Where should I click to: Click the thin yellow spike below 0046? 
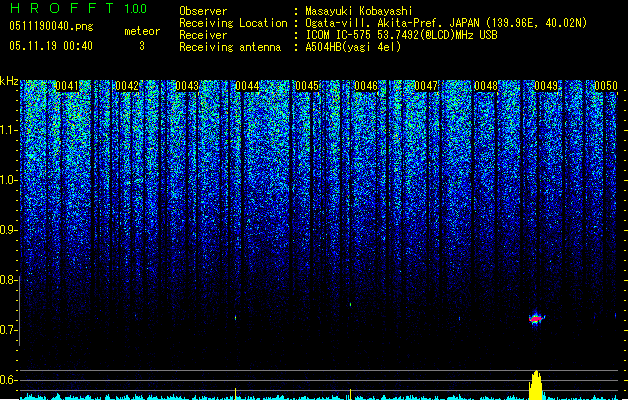click(351, 394)
